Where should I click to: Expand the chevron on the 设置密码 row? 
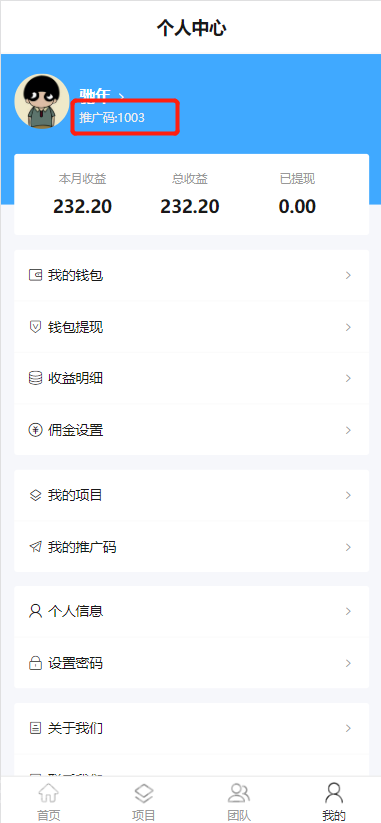(348, 663)
